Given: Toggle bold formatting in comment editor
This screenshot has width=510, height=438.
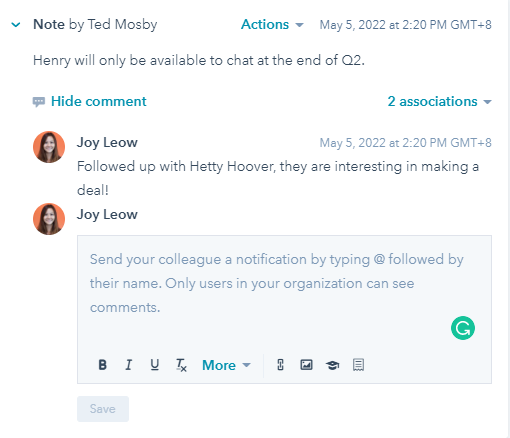Looking at the screenshot, I should point(103,365).
